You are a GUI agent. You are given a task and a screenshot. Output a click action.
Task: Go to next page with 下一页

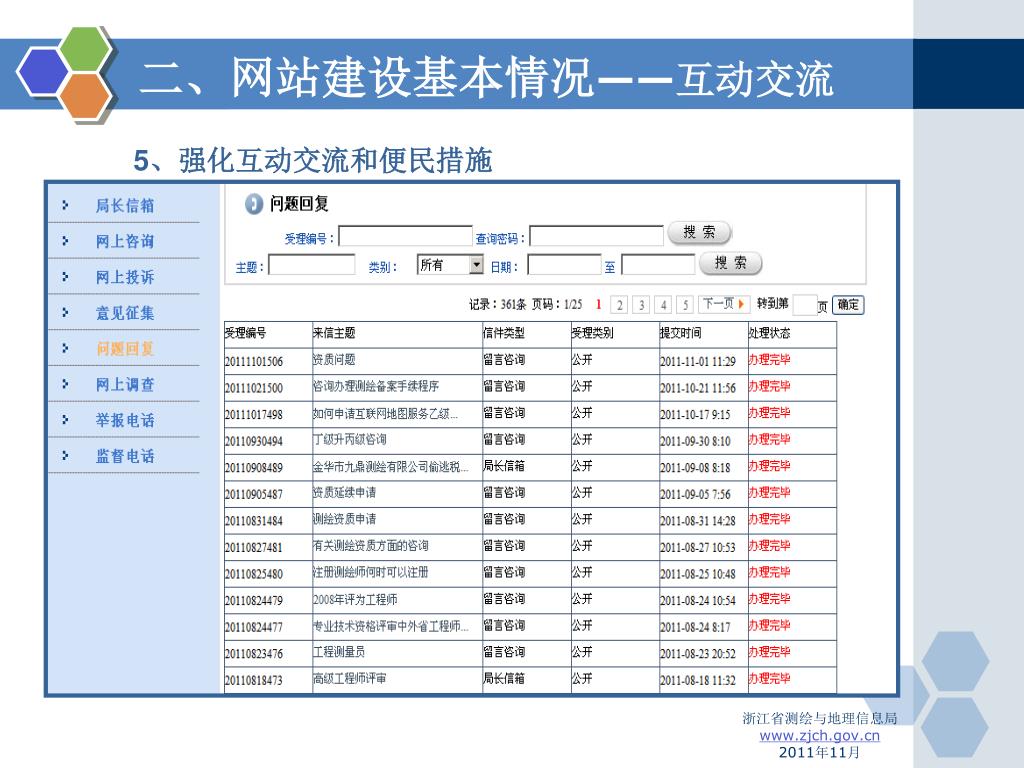tap(724, 304)
